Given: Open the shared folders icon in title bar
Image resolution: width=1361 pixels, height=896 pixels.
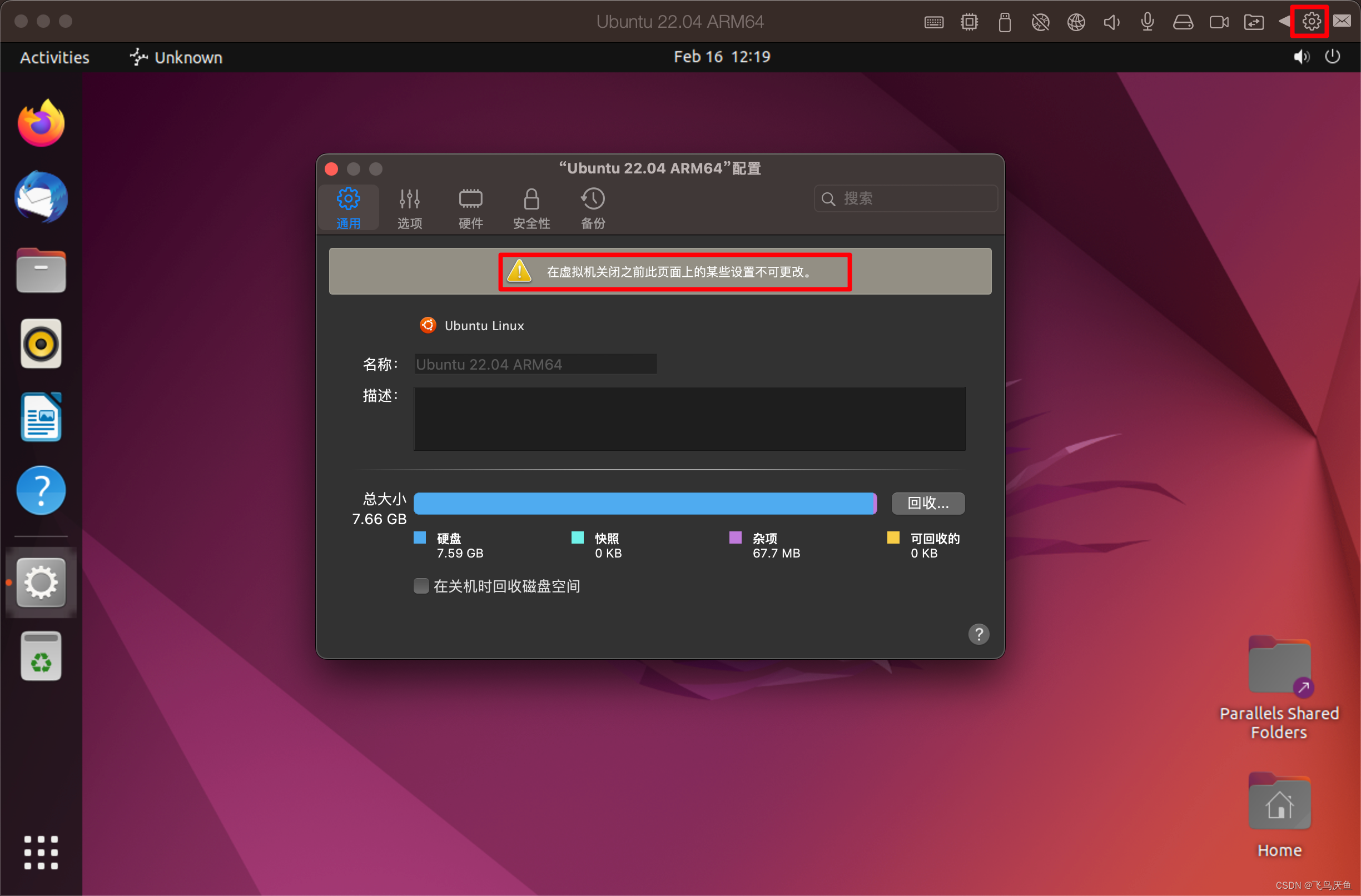Looking at the screenshot, I should (1254, 22).
